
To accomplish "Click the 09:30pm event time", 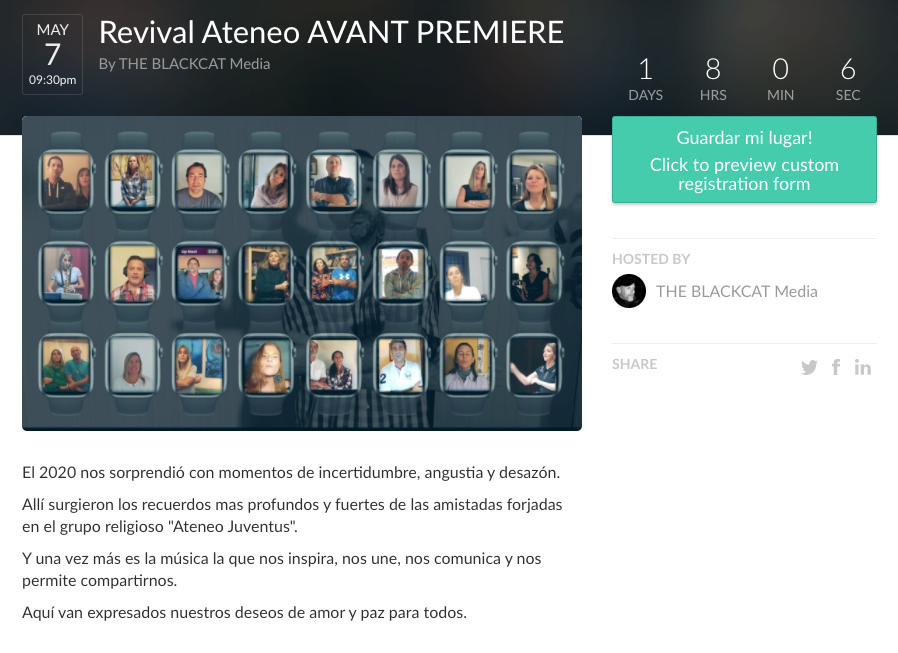I will coord(52,80).
